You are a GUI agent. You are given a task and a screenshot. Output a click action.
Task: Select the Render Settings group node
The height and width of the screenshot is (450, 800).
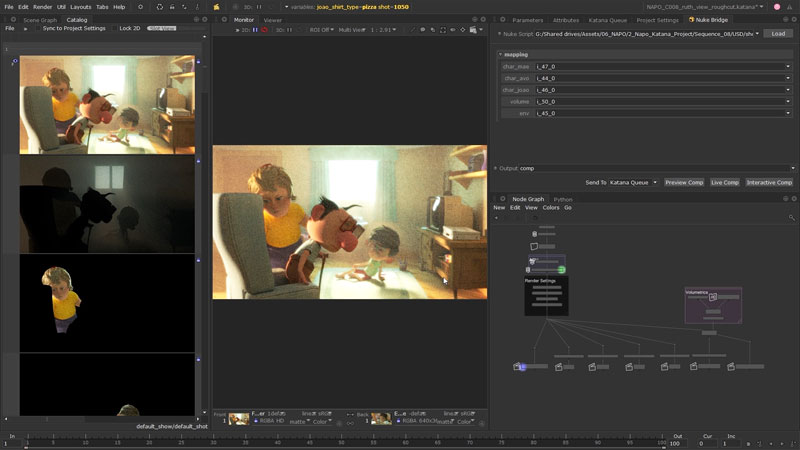pyautogui.click(x=546, y=296)
